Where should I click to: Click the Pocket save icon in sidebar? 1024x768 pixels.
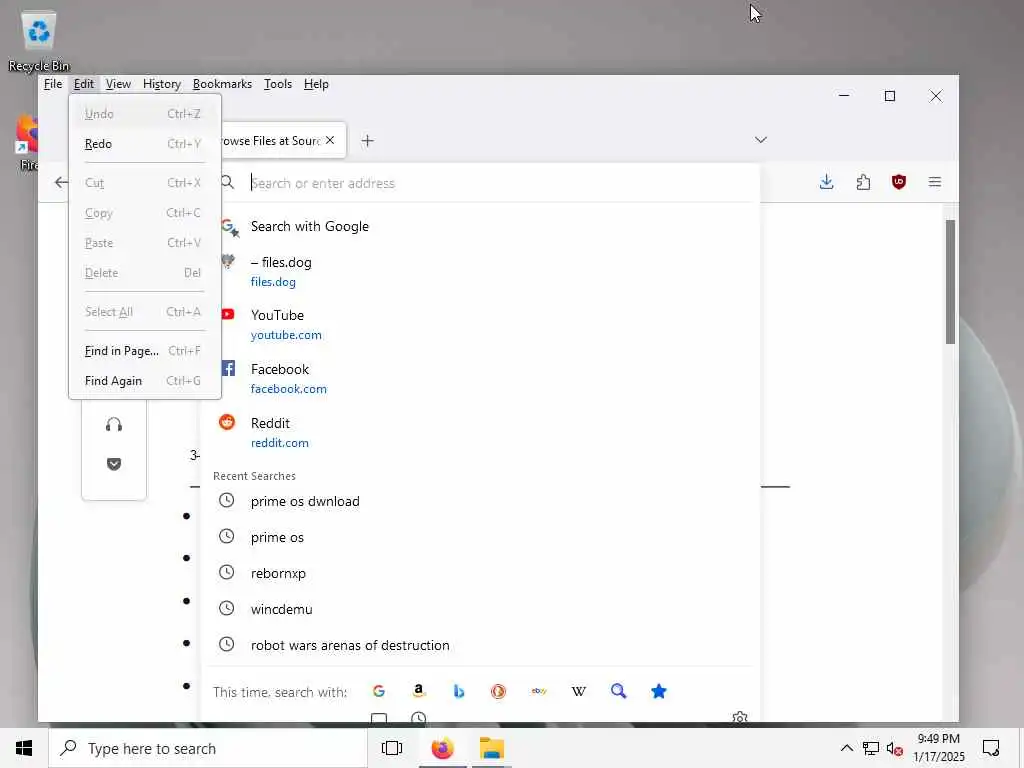pos(114,464)
